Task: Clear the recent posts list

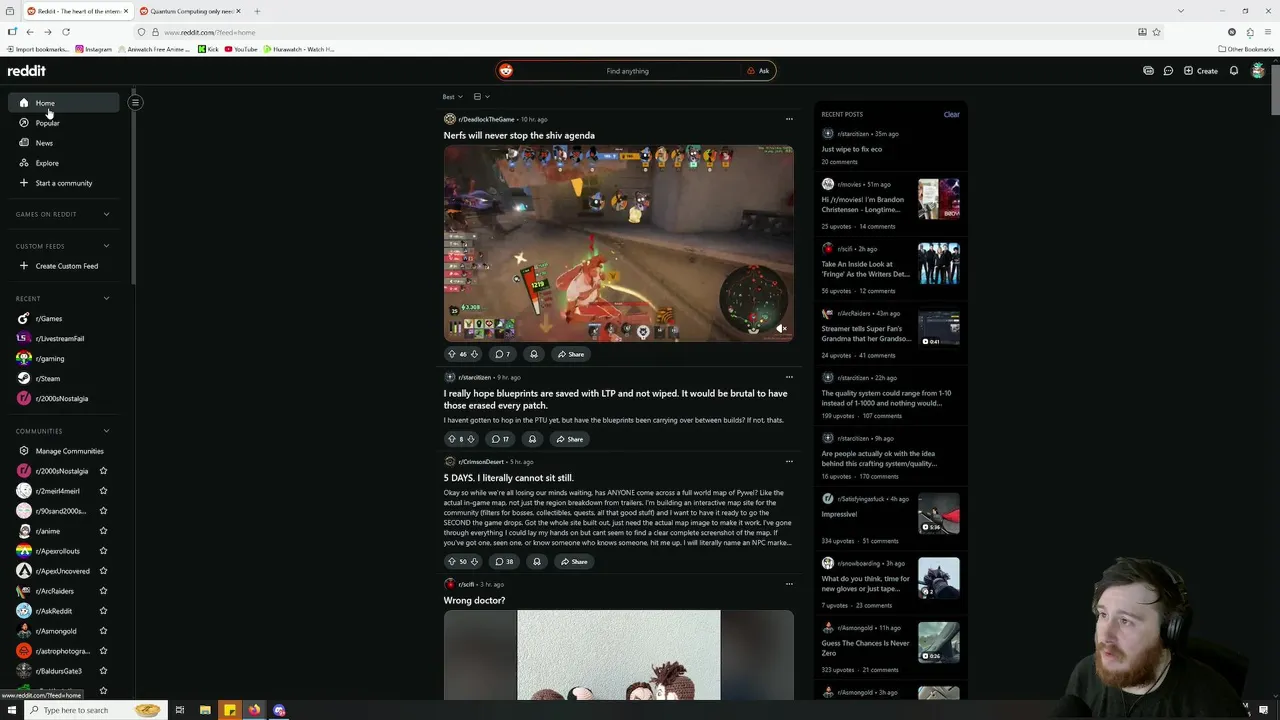Action: click(x=951, y=114)
